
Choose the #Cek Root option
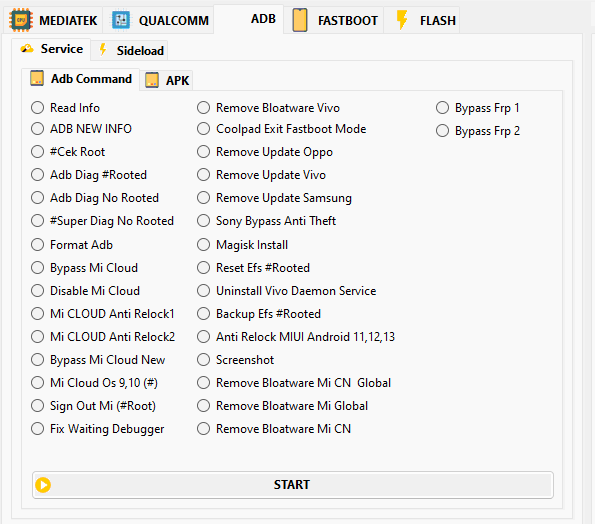(68, 152)
